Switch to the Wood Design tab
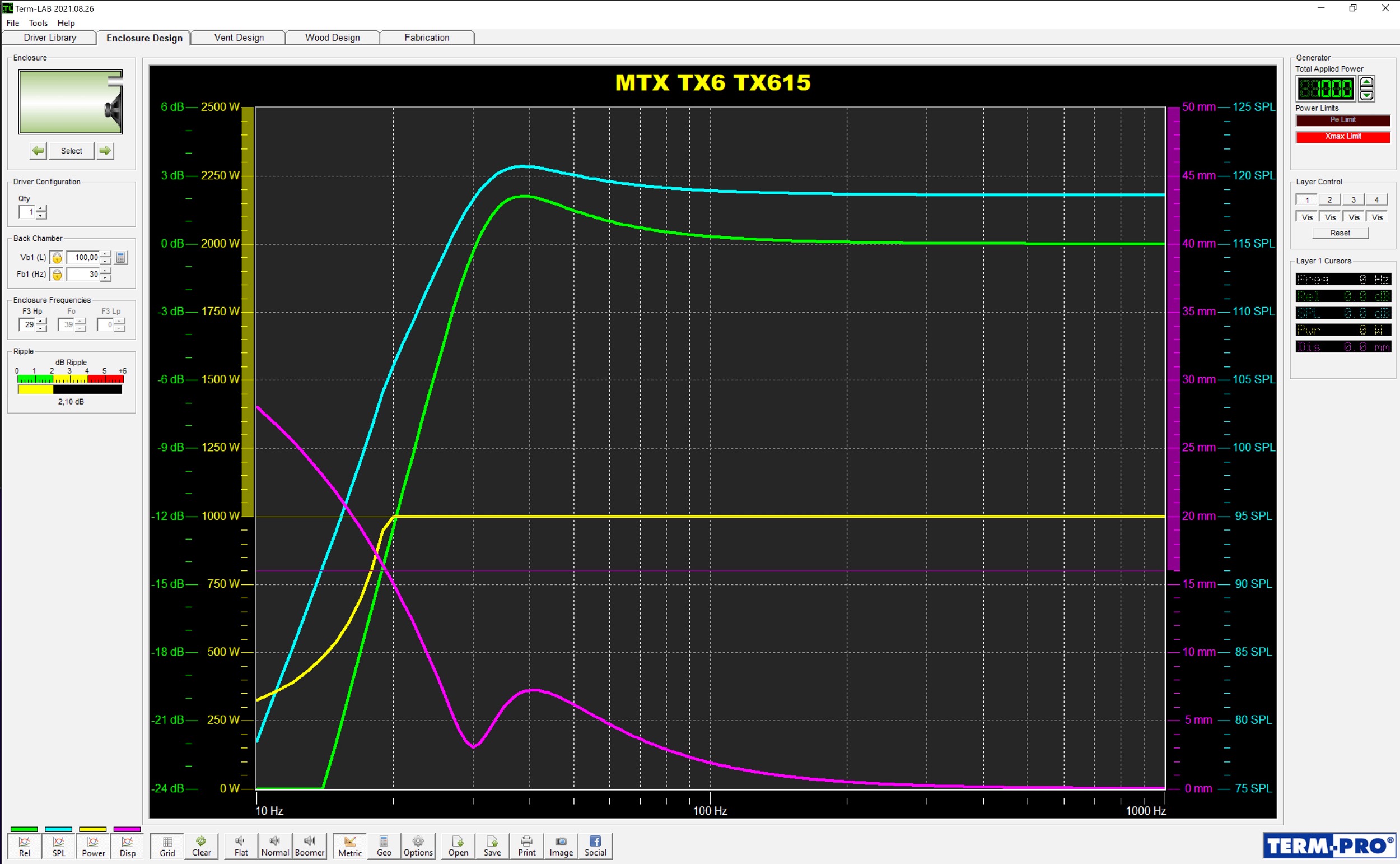Viewport: 1400px width, 864px height. (x=332, y=37)
